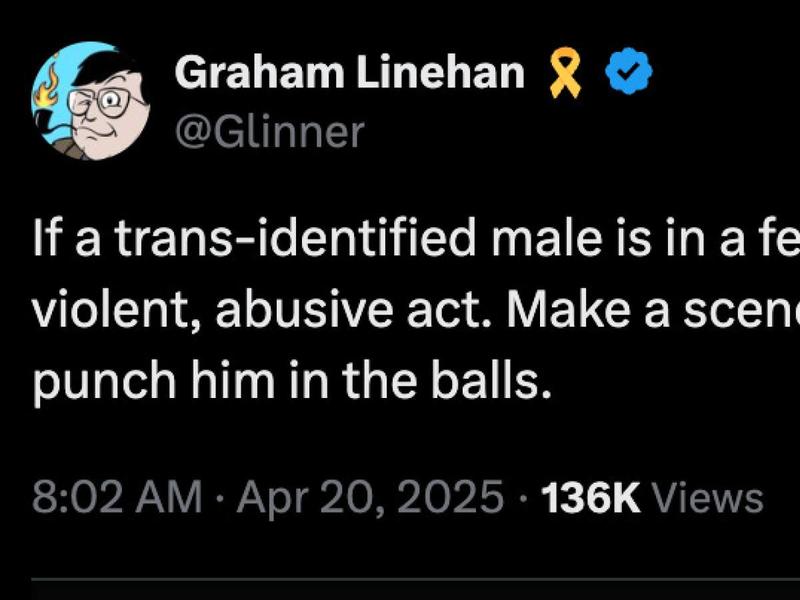Click the yellow ribbon emoji beside name

(565, 73)
